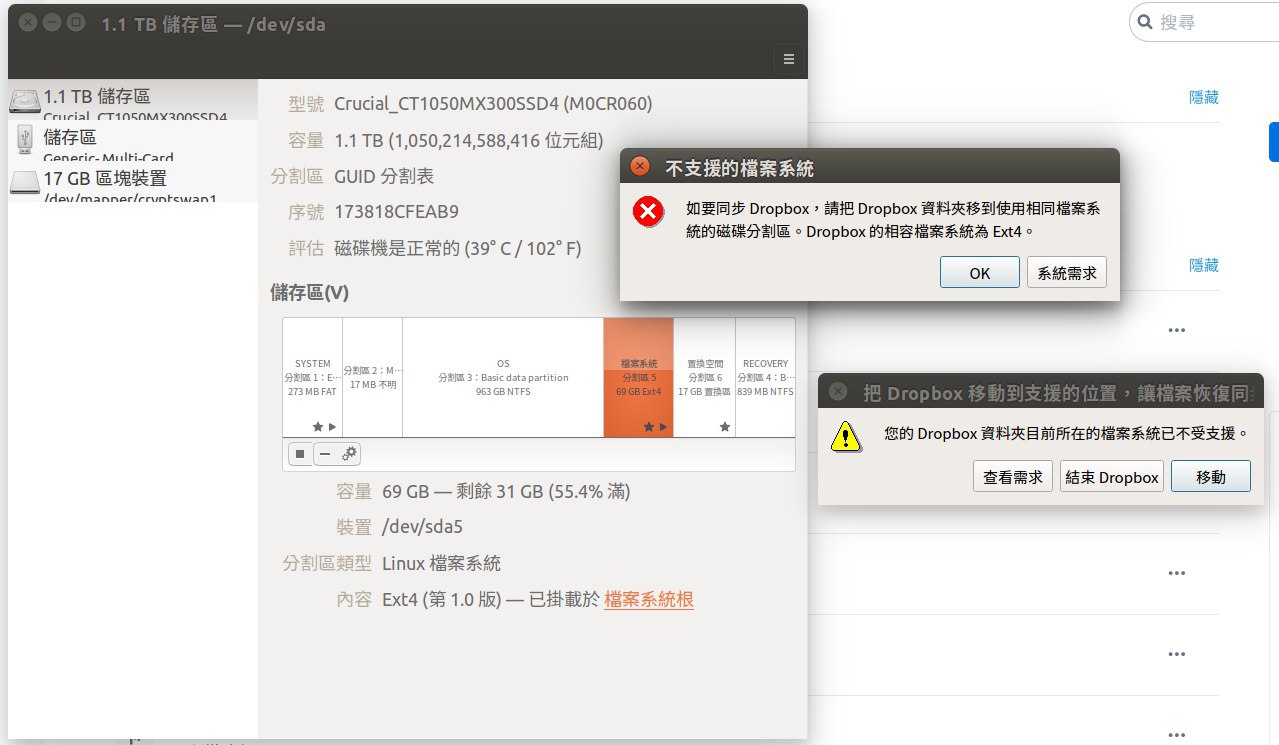
Task: Close the 不支援的檔案系統 error dialog
Action: tap(641, 166)
